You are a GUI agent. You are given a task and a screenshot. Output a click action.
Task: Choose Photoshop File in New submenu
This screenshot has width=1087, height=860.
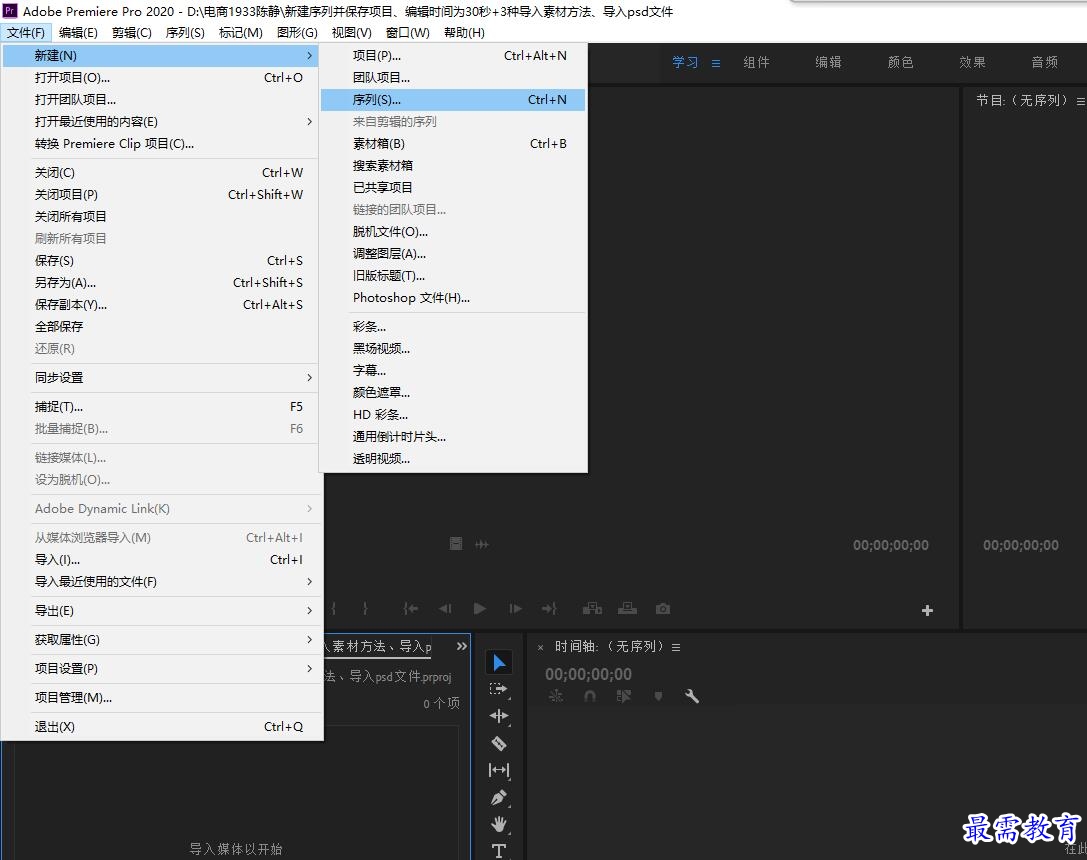pos(453,298)
